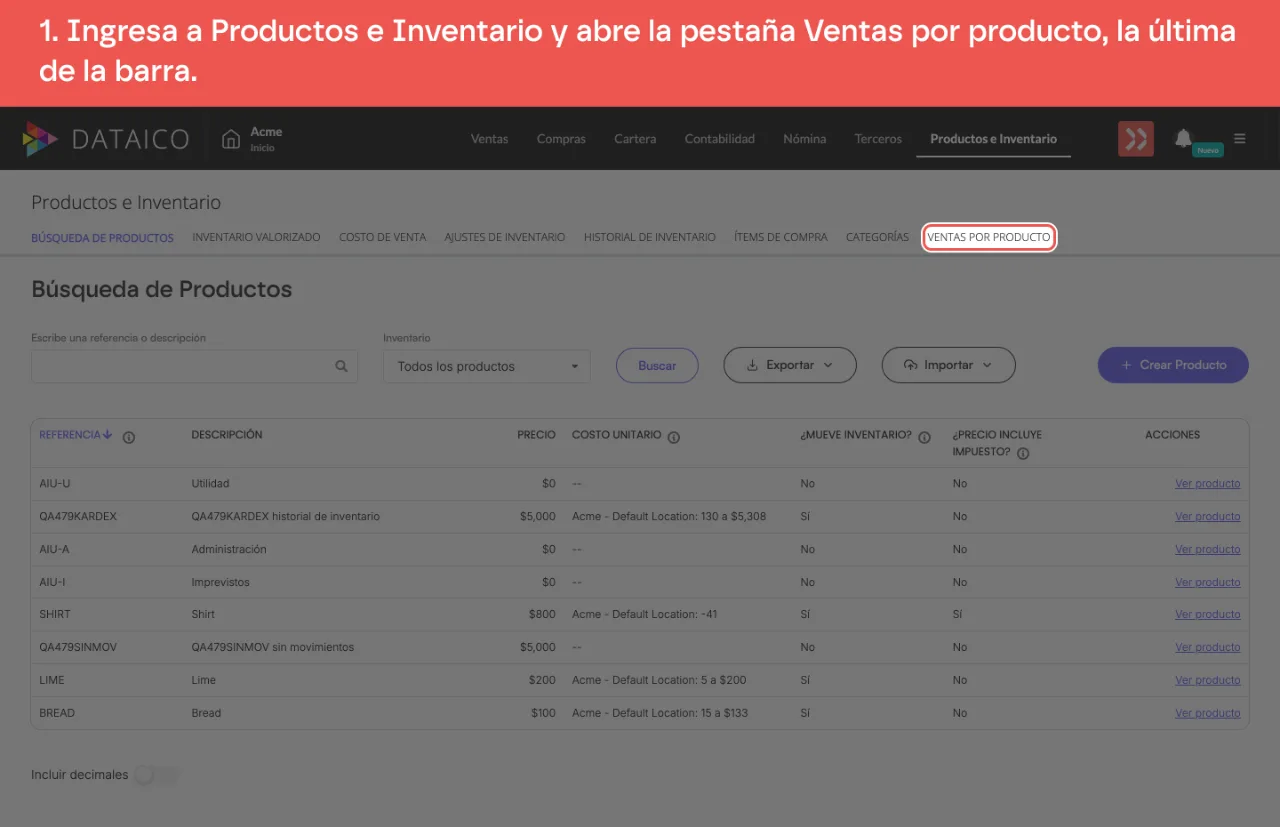Viewport: 1280px width, 827px height.
Task: Open the Cartera menu
Action: pos(635,139)
